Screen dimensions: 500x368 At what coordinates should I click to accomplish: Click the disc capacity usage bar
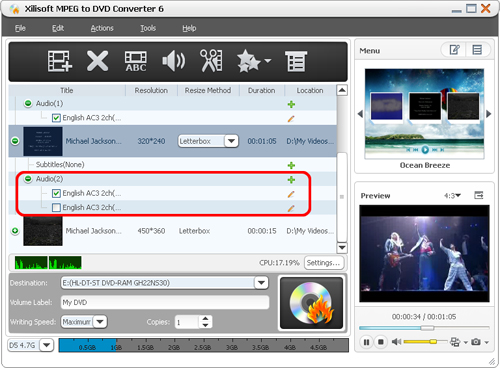pyautogui.click(x=204, y=345)
